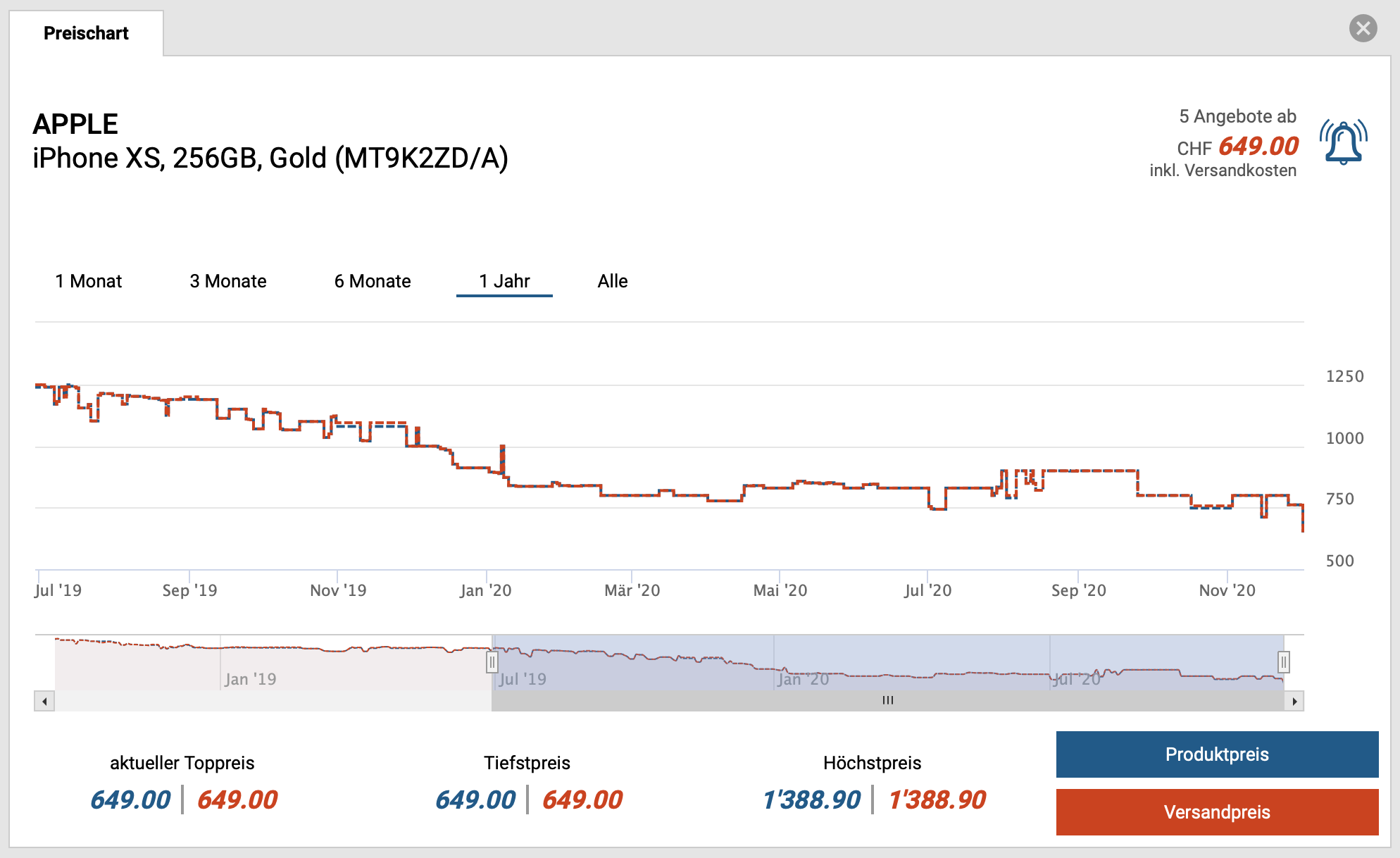Click the navigator right scroll arrow
Screen dimensions: 1400x858
pos(1294,701)
